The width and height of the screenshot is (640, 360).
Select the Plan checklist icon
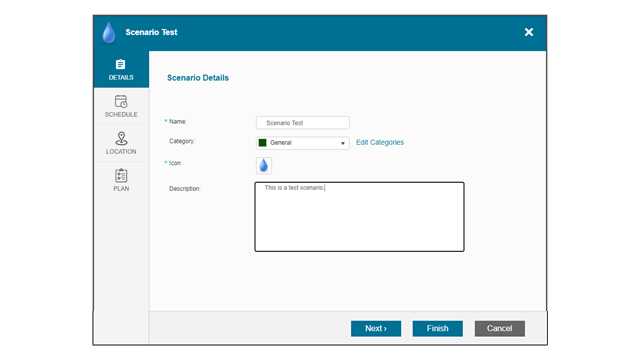(121, 176)
